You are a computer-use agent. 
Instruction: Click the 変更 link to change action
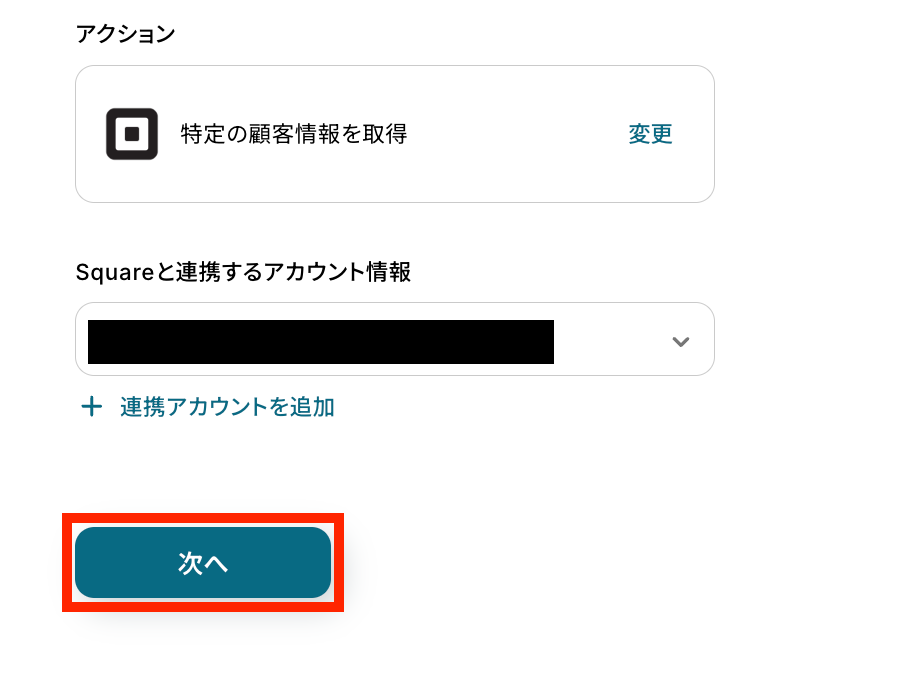click(650, 134)
